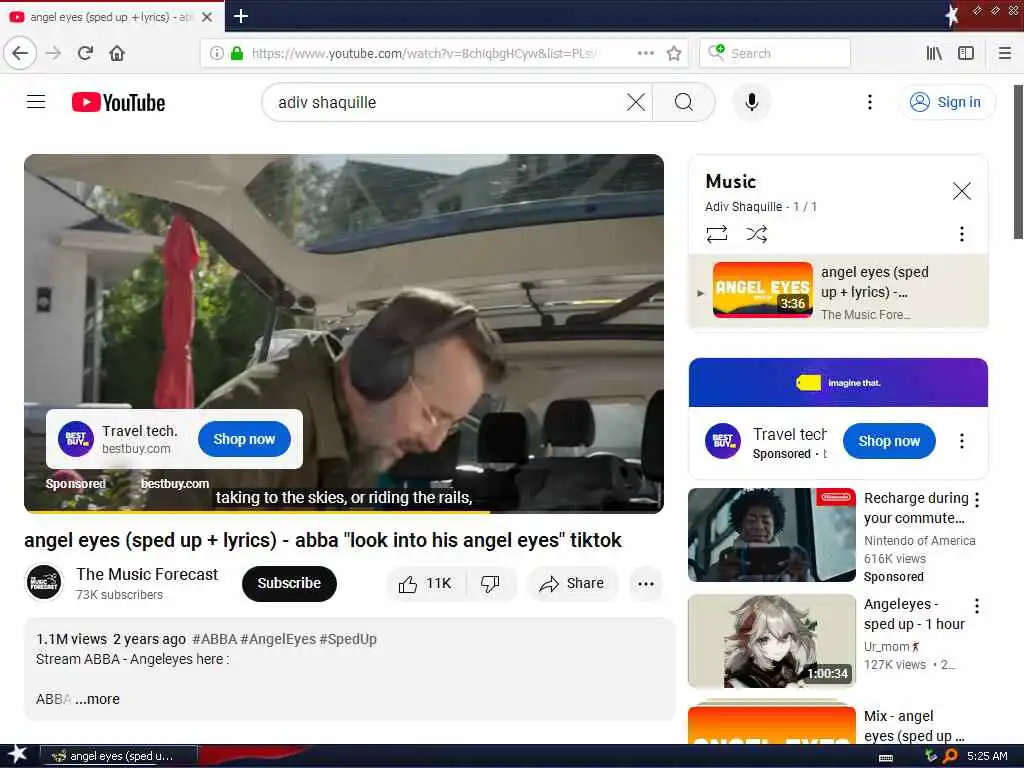Select the angel eyes playlist thumbnail
The image size is (1024, 768).
coord(762,289)
